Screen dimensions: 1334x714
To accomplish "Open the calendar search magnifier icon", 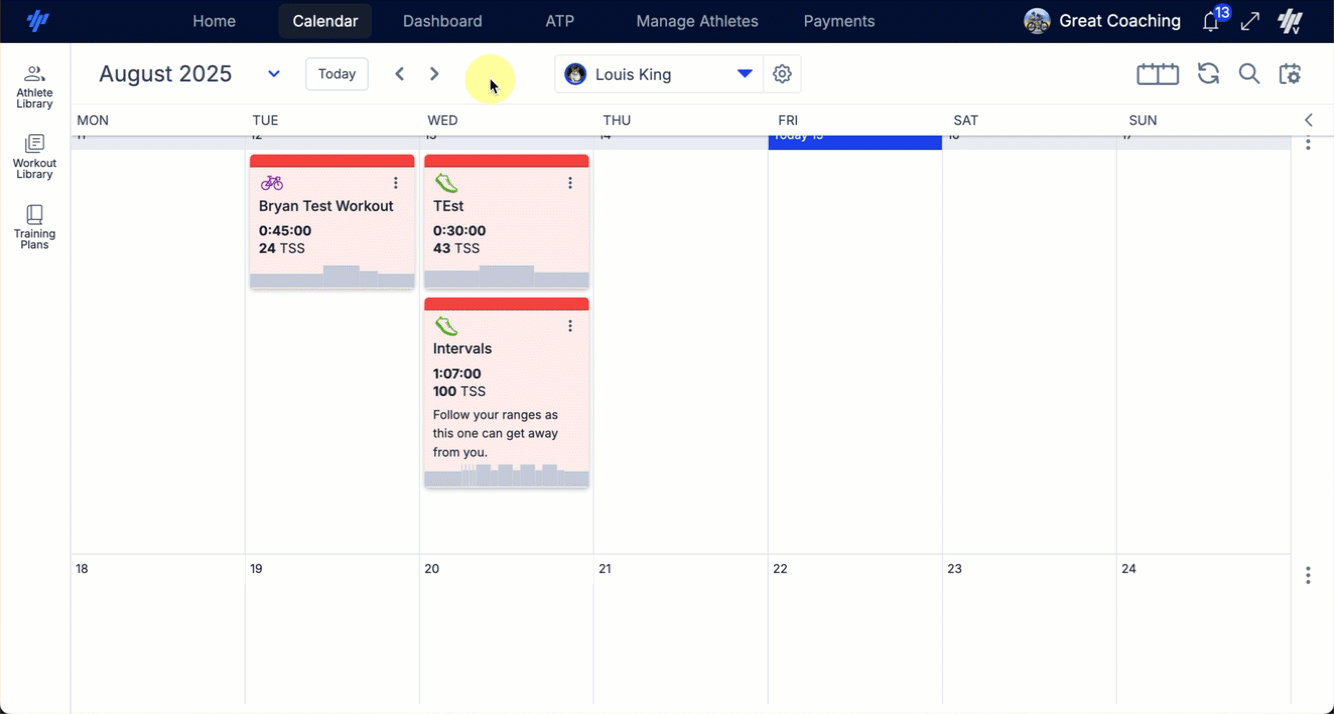I will click(x=1249, y=74).
